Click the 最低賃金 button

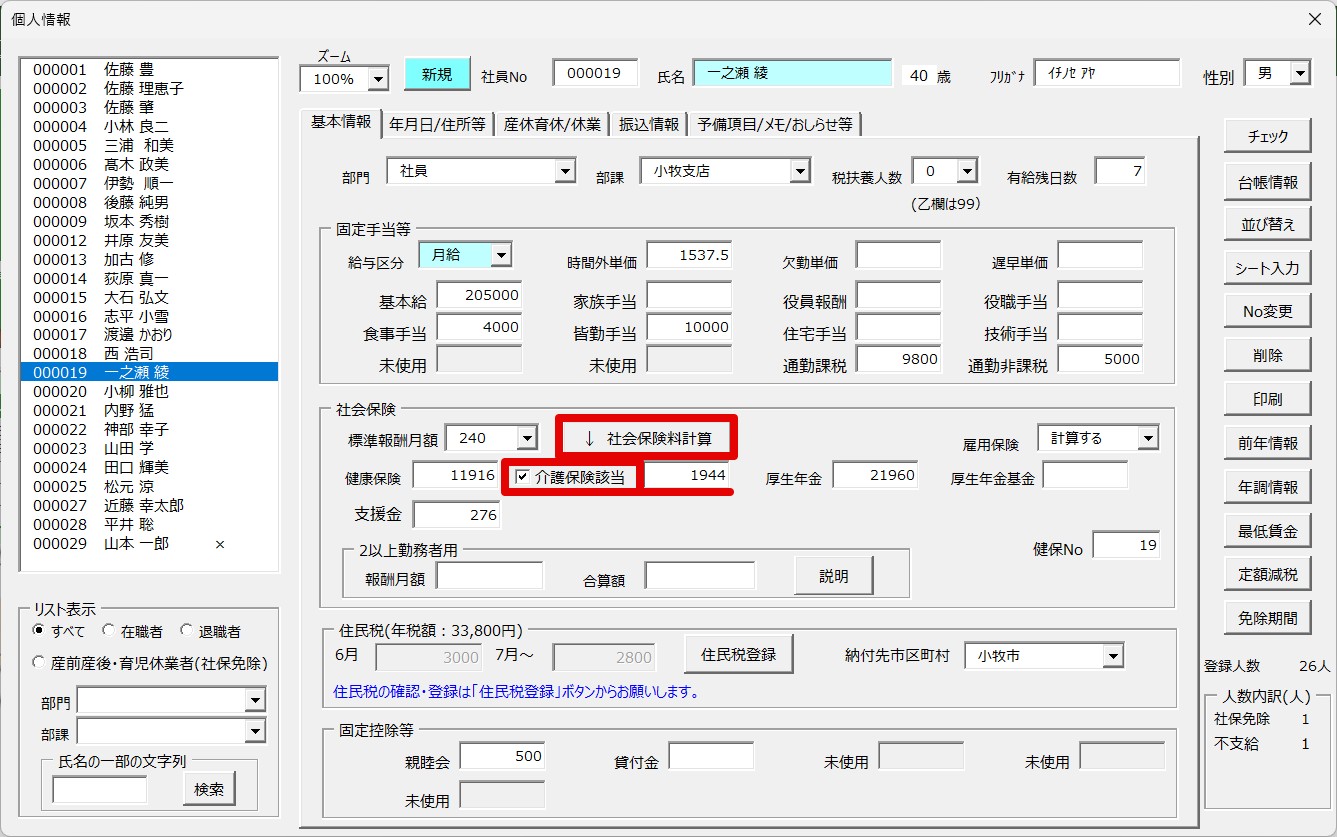click(1268, 531)
